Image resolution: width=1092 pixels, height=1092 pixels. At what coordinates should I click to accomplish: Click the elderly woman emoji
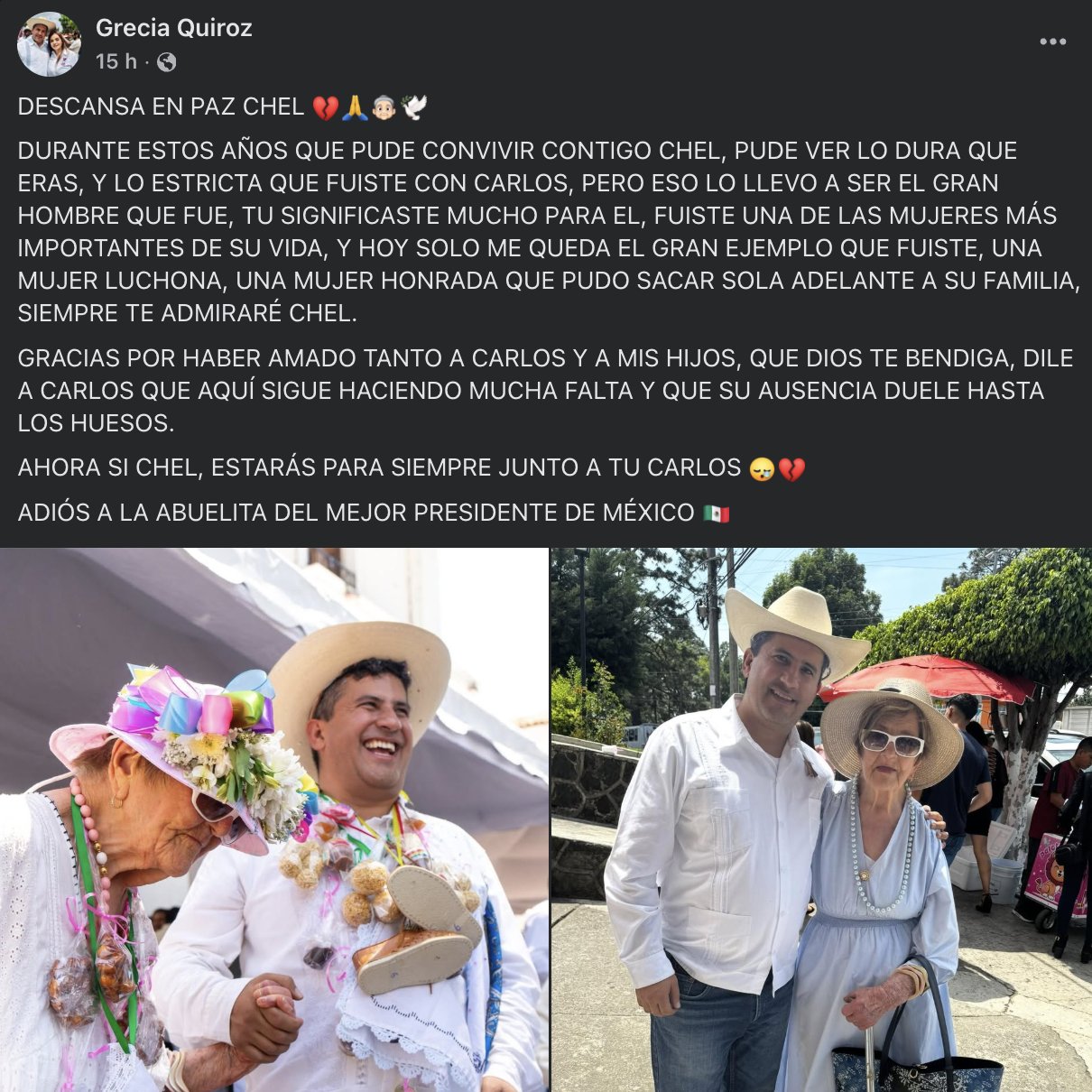[x=384, y=108]
